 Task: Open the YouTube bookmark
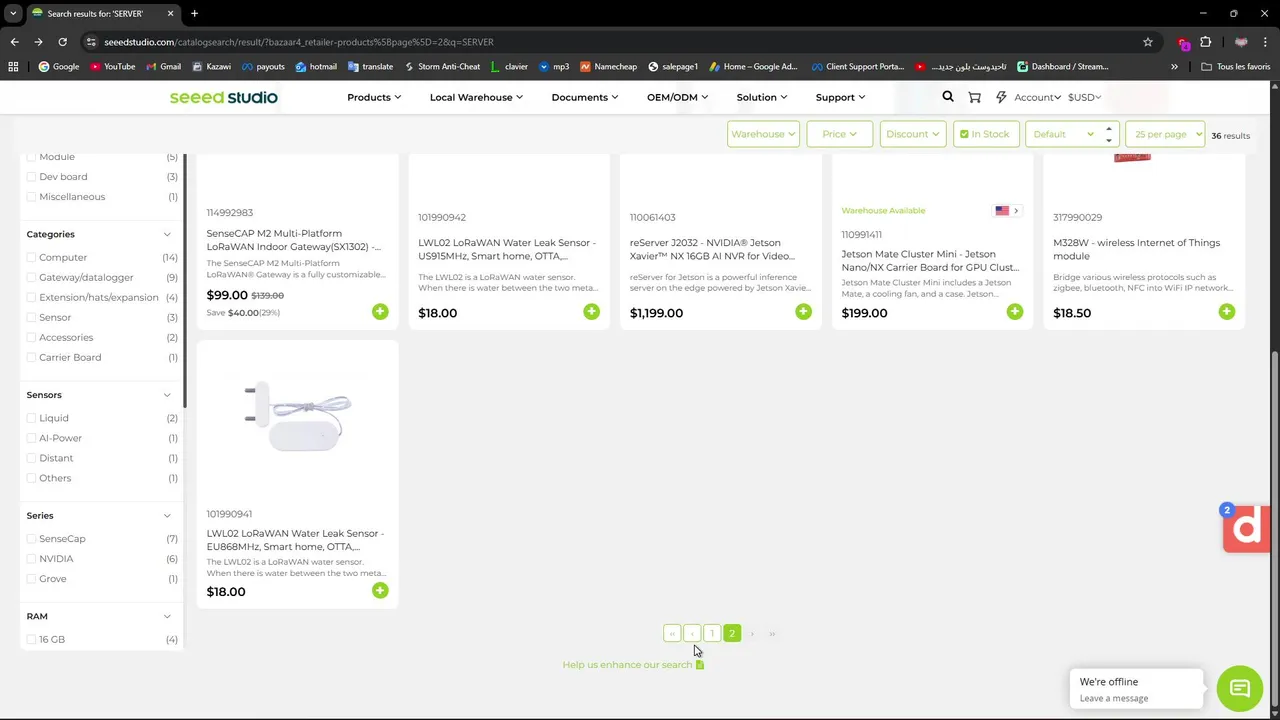tap(112, 67)
